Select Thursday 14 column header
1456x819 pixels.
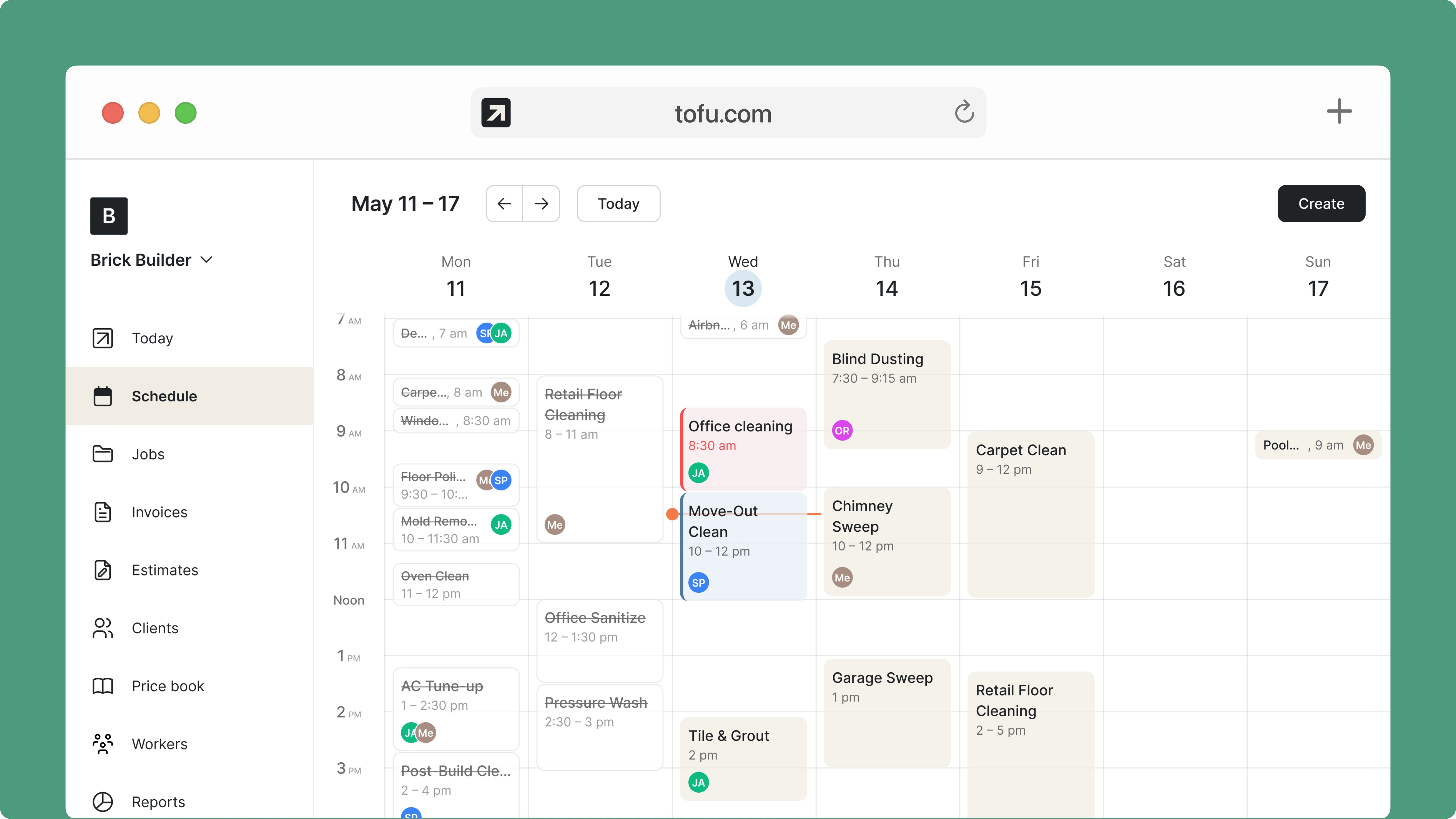(887, 277)
